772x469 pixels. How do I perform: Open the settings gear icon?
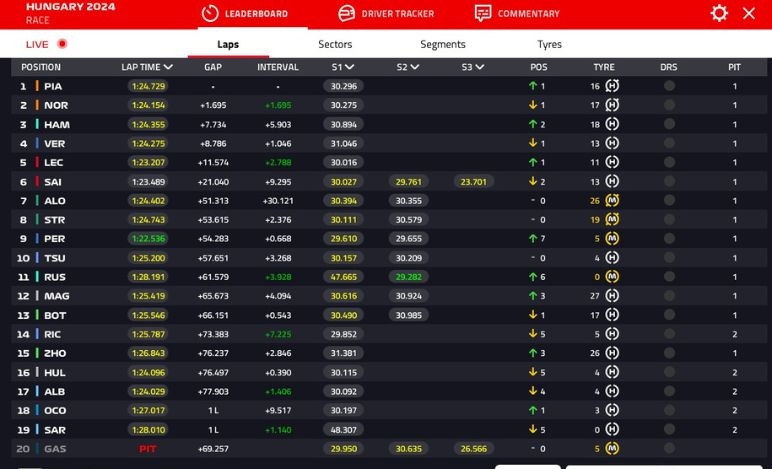click(x=719, y=13)
